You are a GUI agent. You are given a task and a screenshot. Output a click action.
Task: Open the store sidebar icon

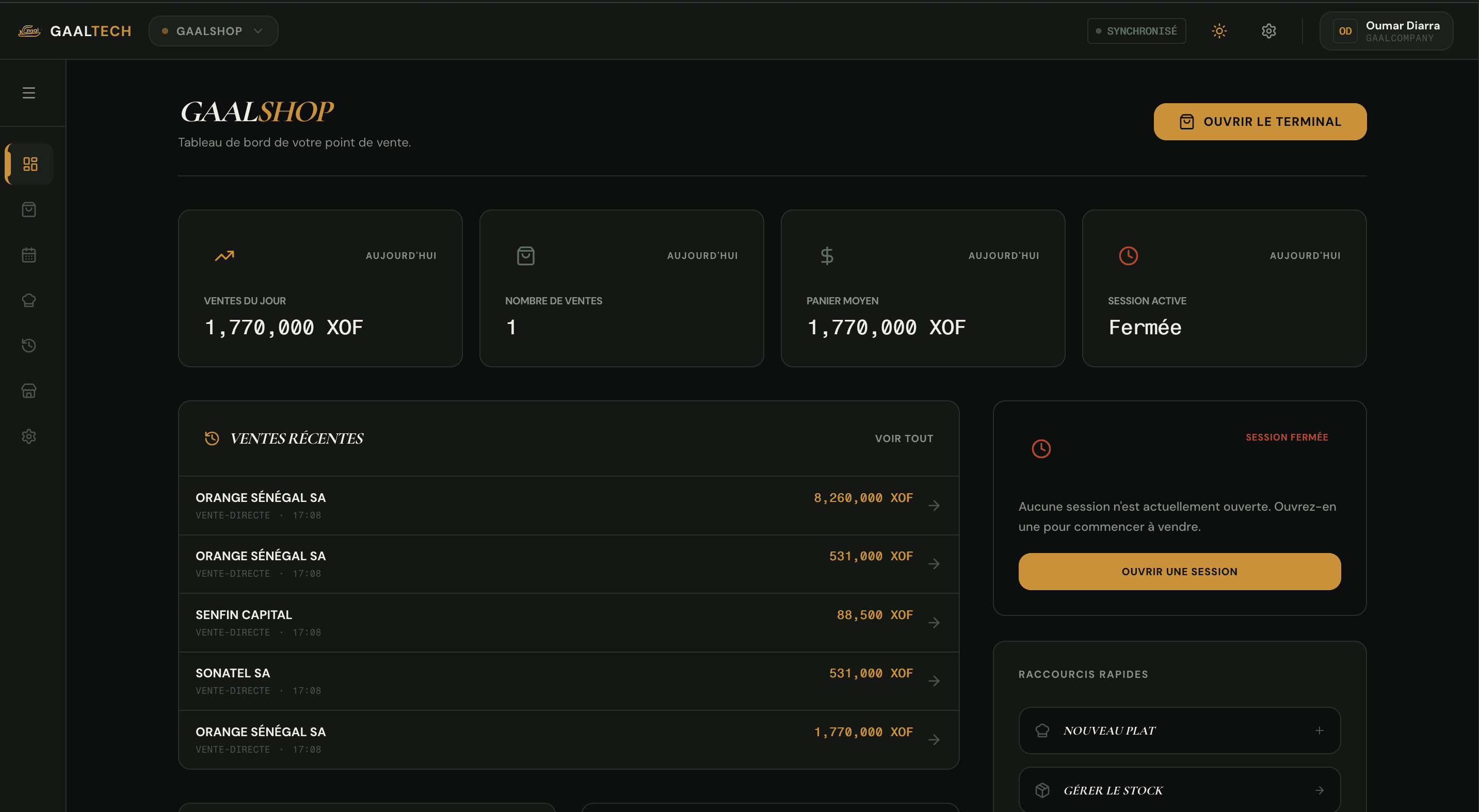point(29,391)
